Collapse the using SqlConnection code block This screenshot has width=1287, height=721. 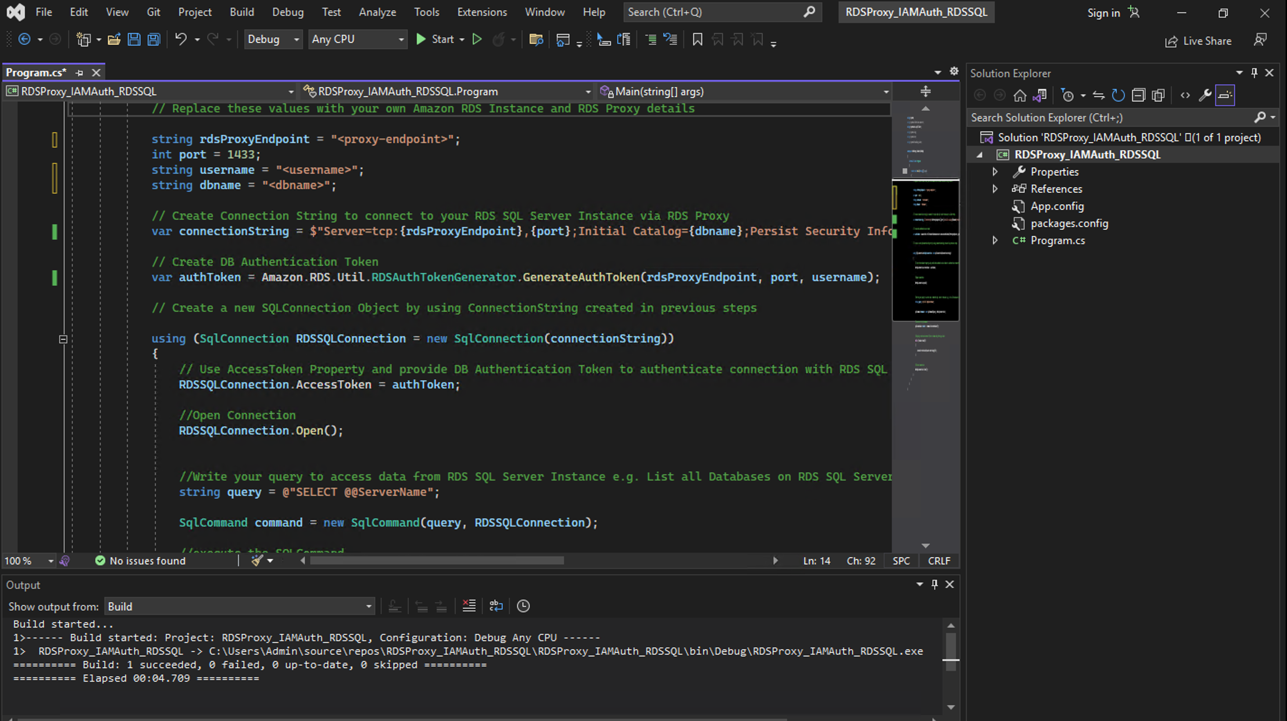(63, 339)
